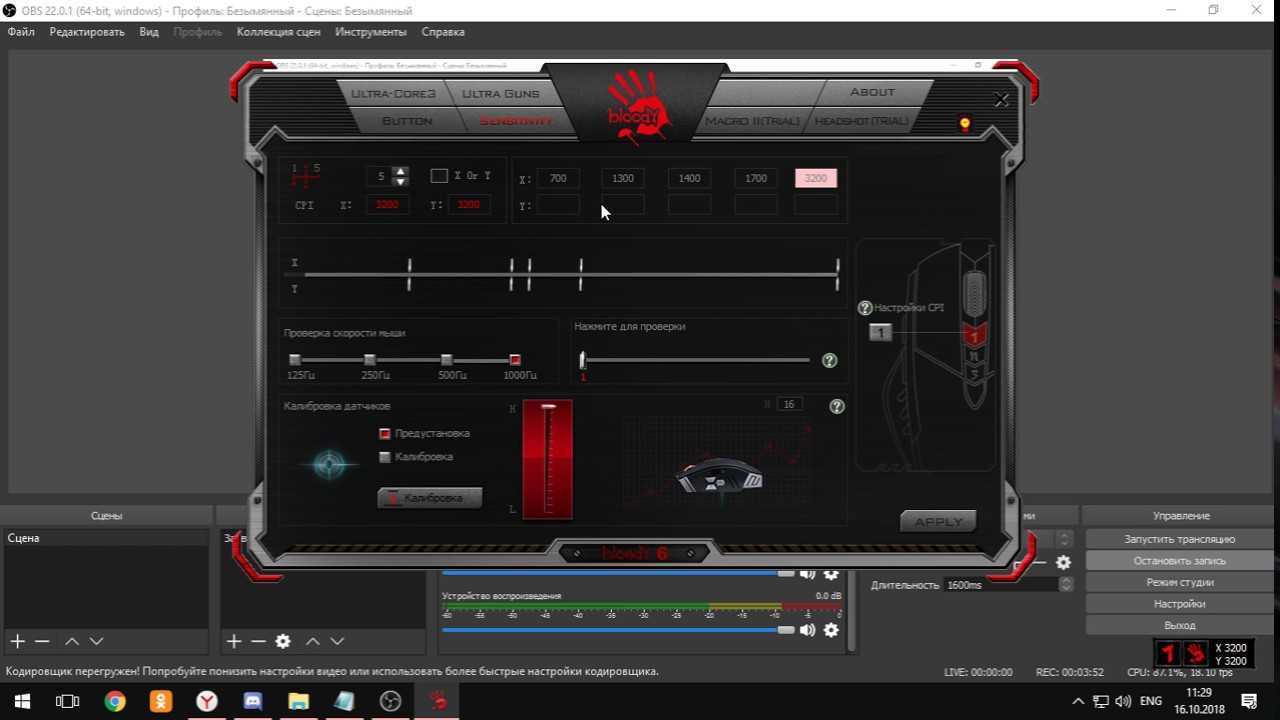Select the 1700 CPI X preset

(756, 178)
